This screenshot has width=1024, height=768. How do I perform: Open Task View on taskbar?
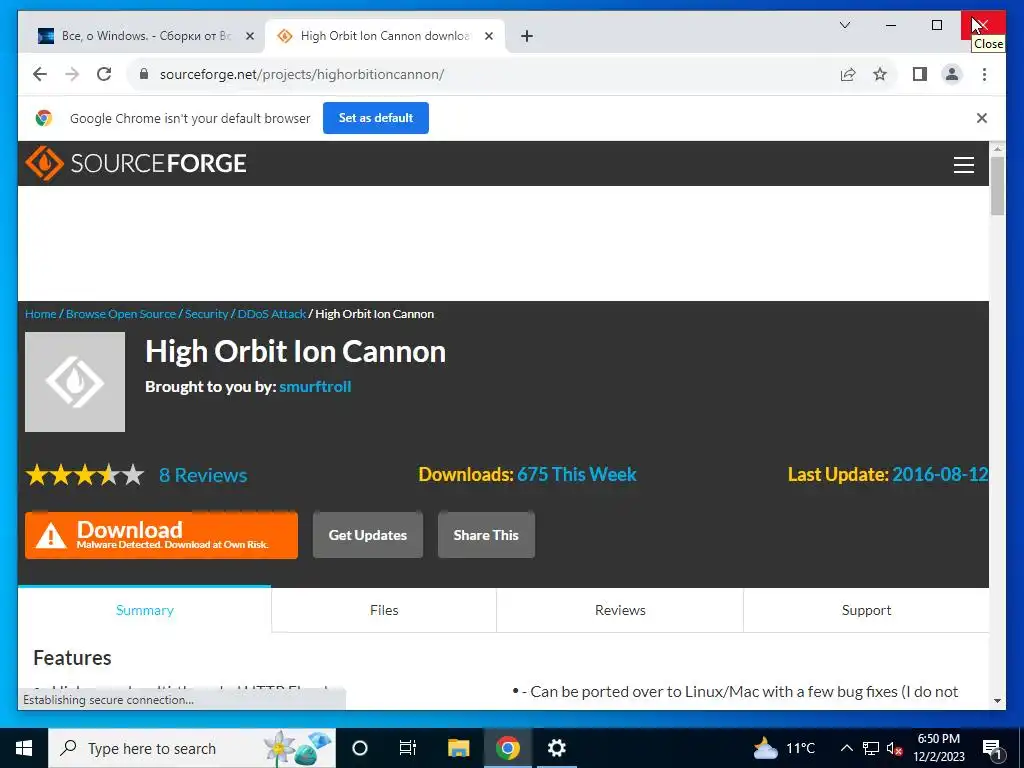point(408,748)
